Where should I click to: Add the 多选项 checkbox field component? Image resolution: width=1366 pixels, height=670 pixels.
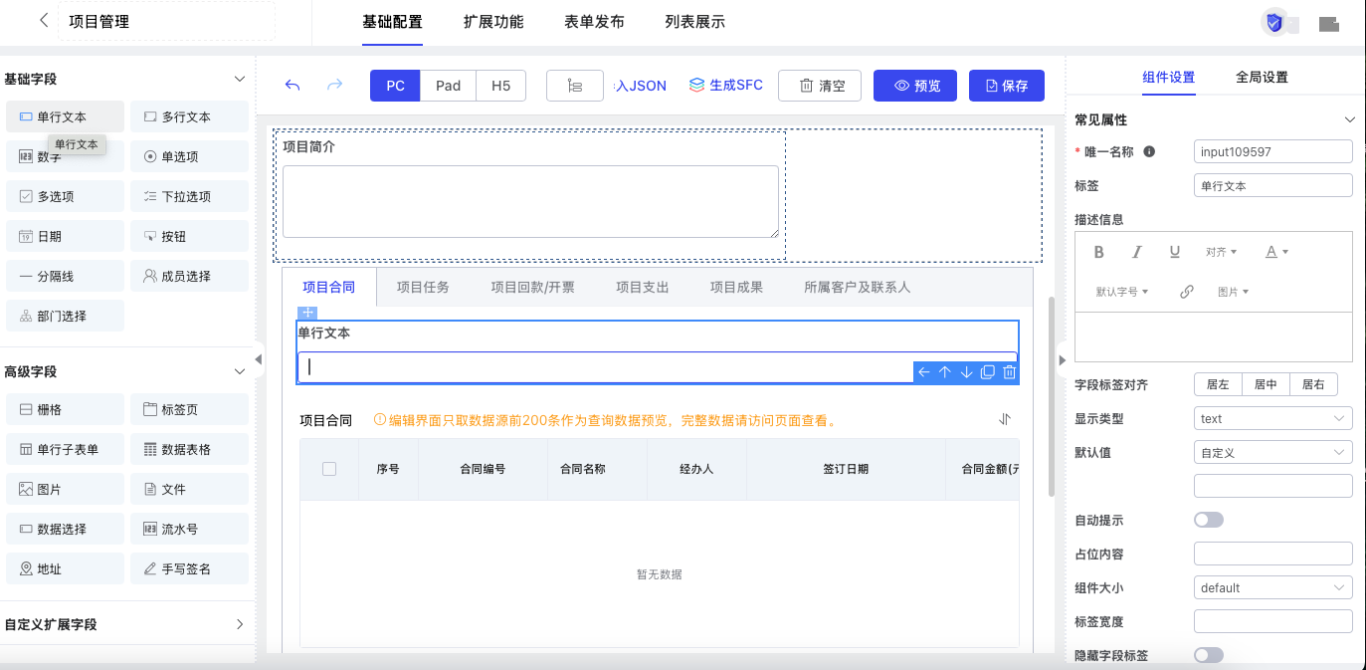click(65, 196)
